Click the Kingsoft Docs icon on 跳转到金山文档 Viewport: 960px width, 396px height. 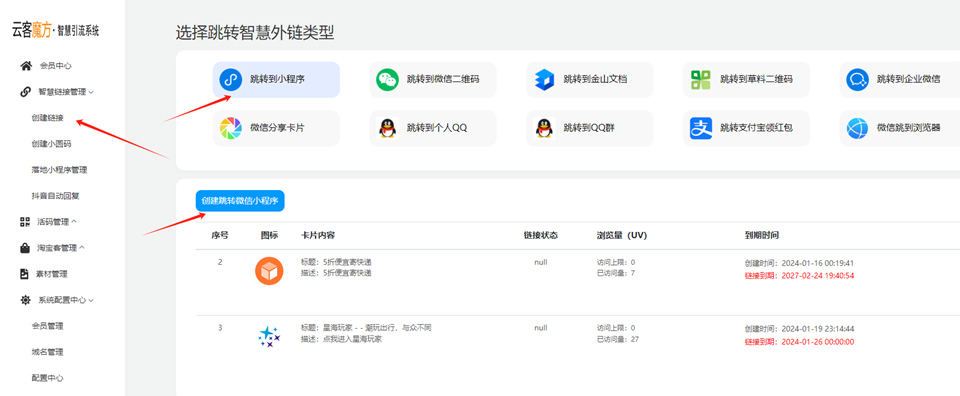544,80
